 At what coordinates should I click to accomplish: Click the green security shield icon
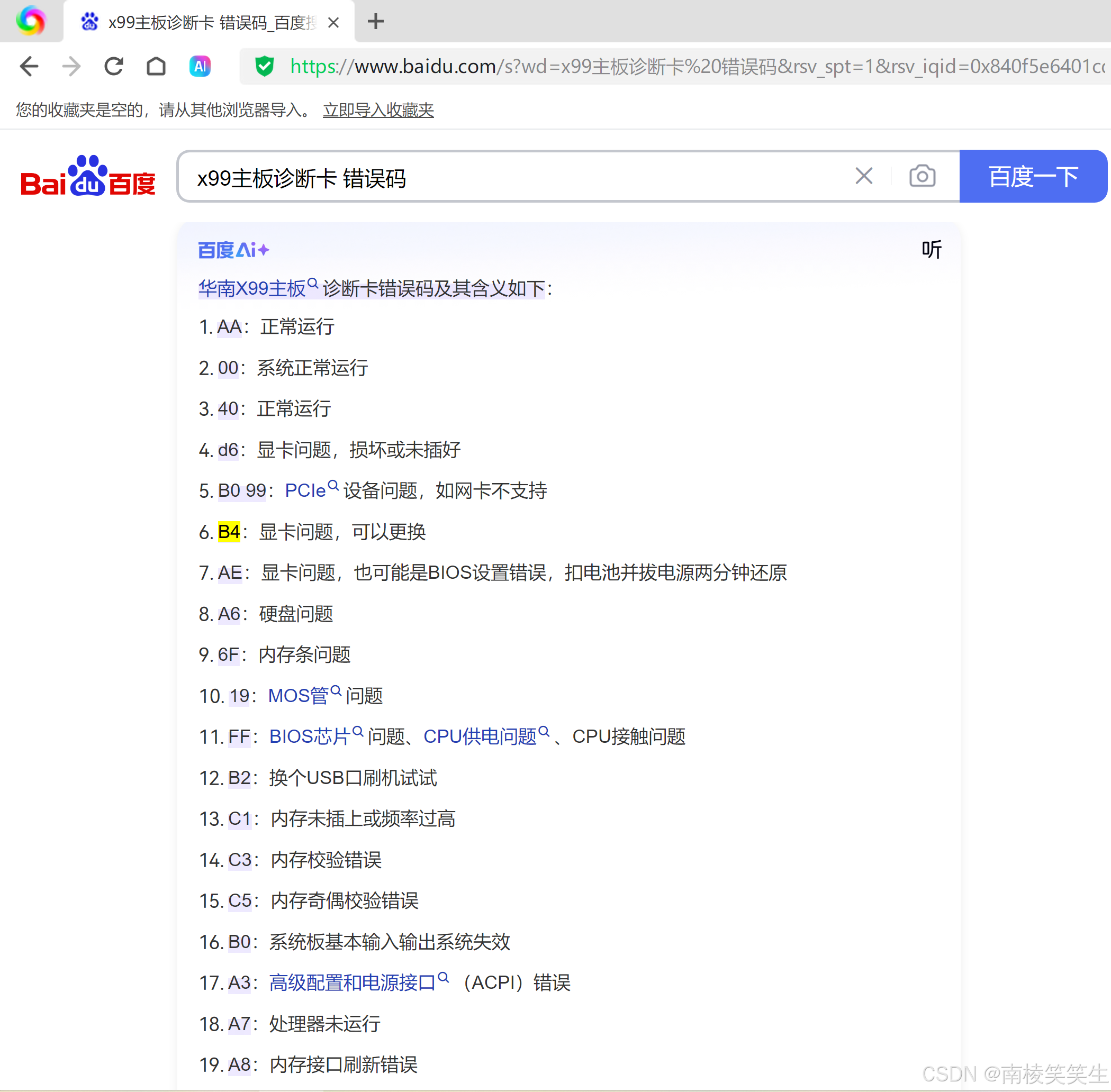(265, 67)
